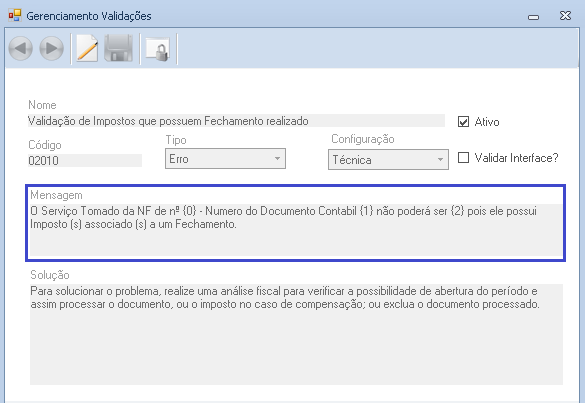Click the Nome text field
The image size is (585, 403).
click(x=237, y=121)
